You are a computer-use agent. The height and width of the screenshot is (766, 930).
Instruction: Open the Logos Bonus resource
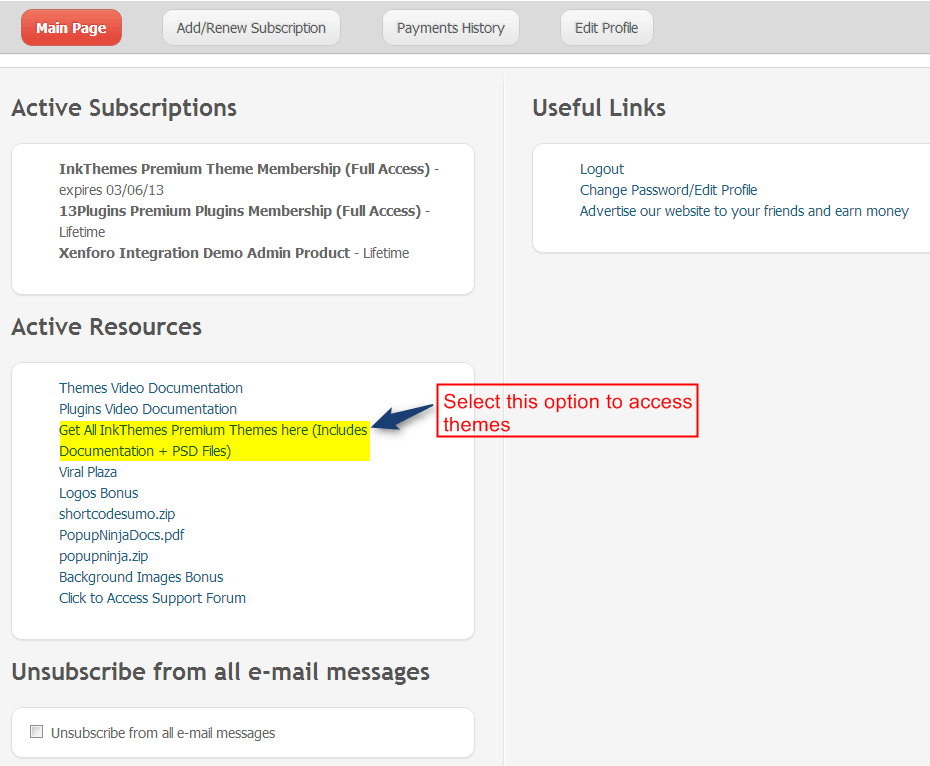[x=98, y=493]
